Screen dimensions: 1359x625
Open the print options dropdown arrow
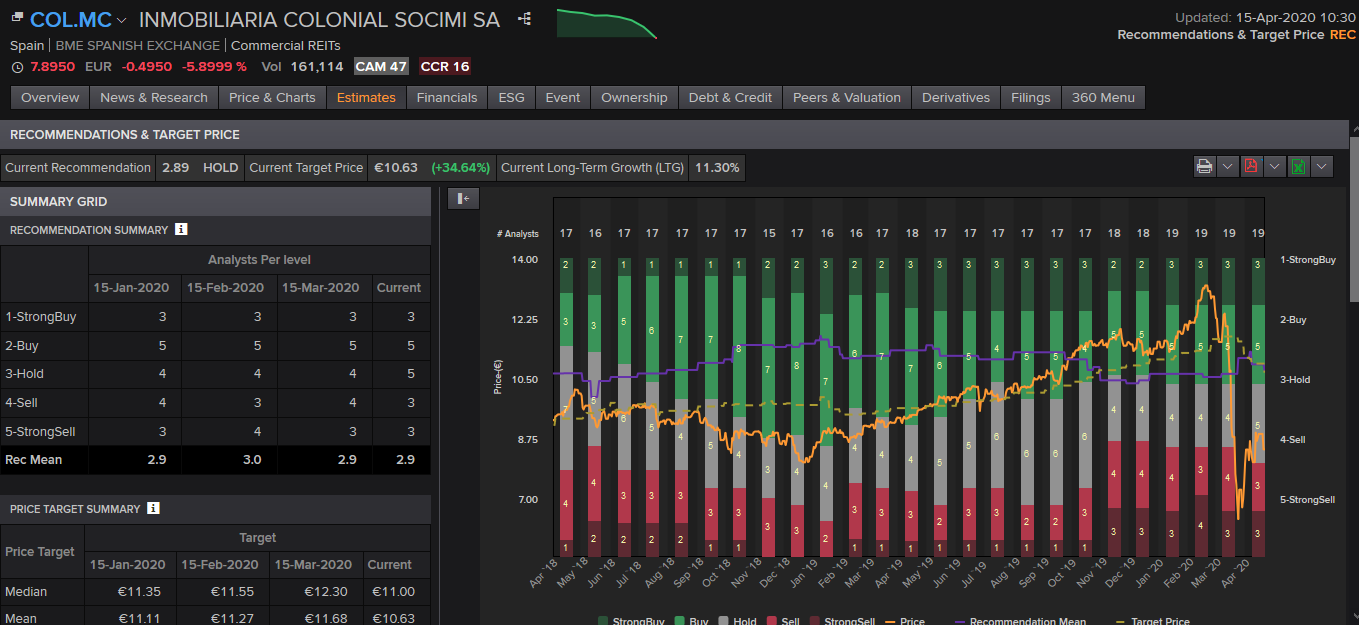coord(1227,167)
